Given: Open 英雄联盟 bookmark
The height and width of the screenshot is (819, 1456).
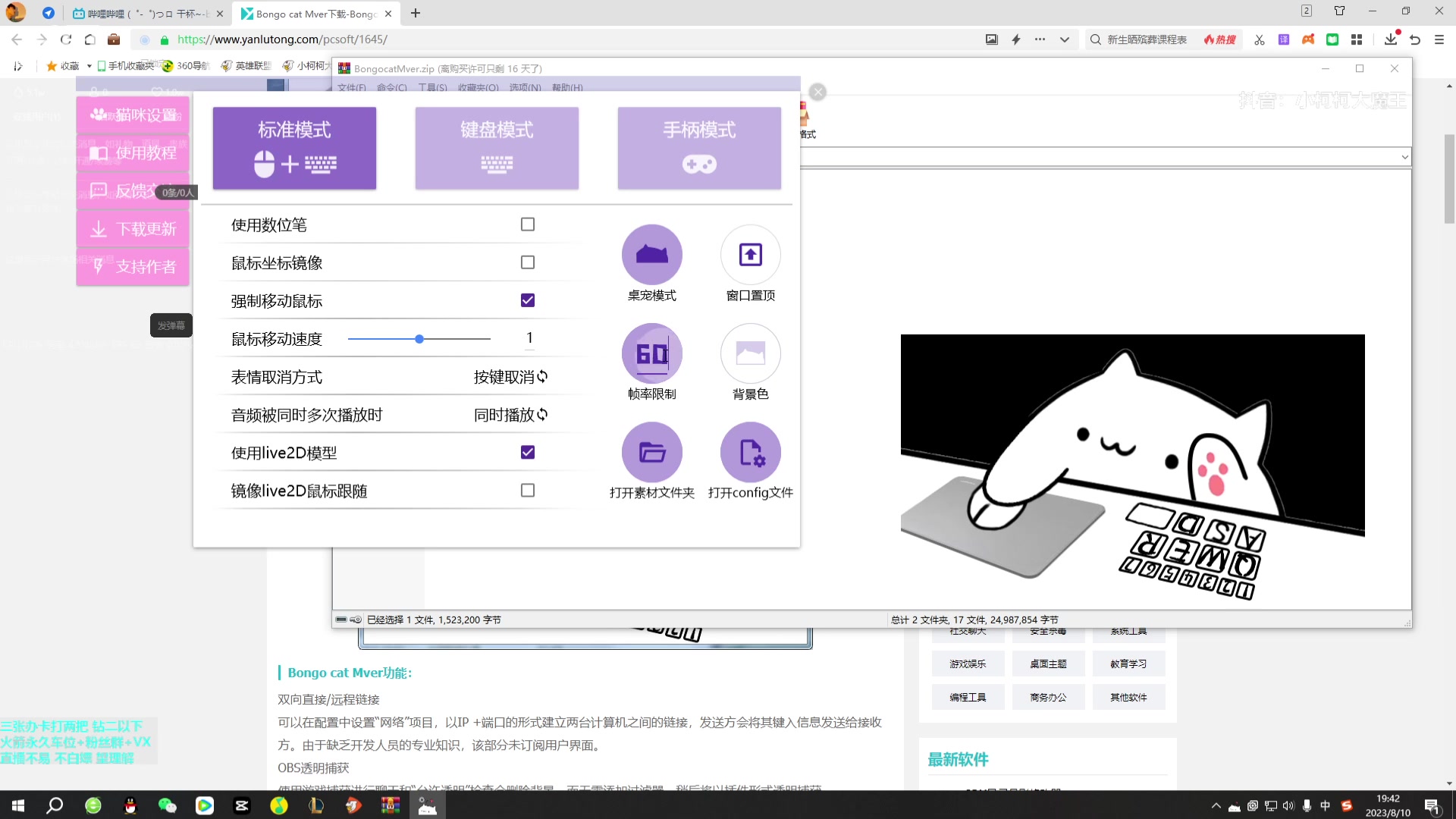Looking at the screenshot, I should (x=246, y=66).
